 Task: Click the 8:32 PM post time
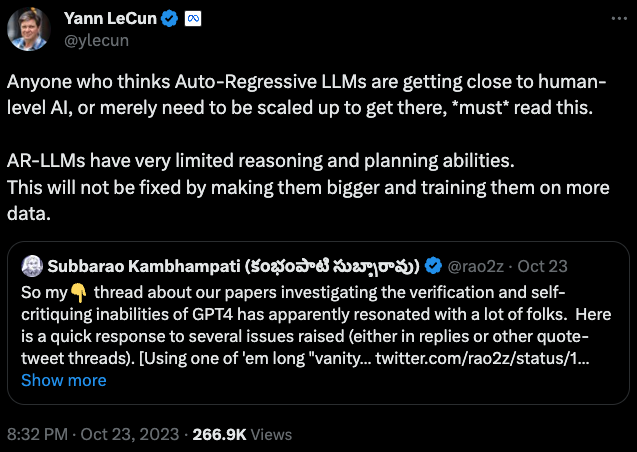pos(39,434)
